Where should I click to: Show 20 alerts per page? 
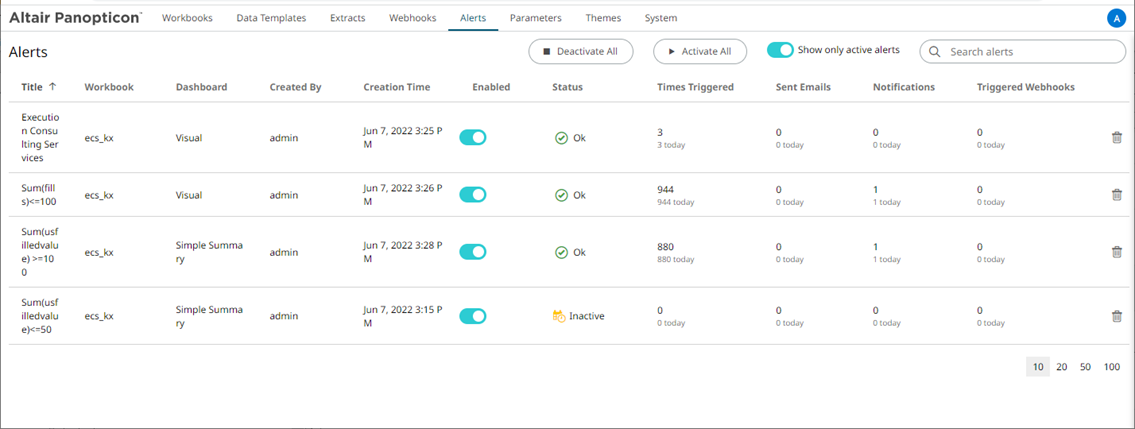(1061, 367)
